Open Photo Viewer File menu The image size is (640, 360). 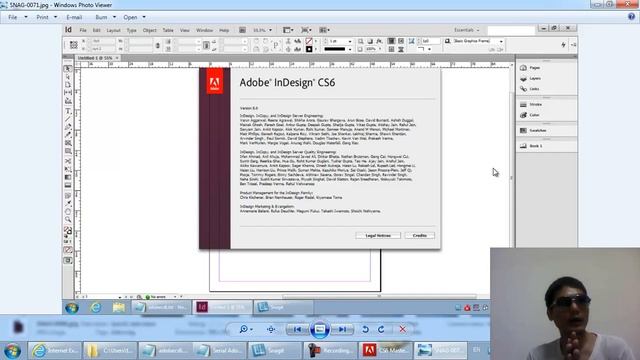pos(18,17)
